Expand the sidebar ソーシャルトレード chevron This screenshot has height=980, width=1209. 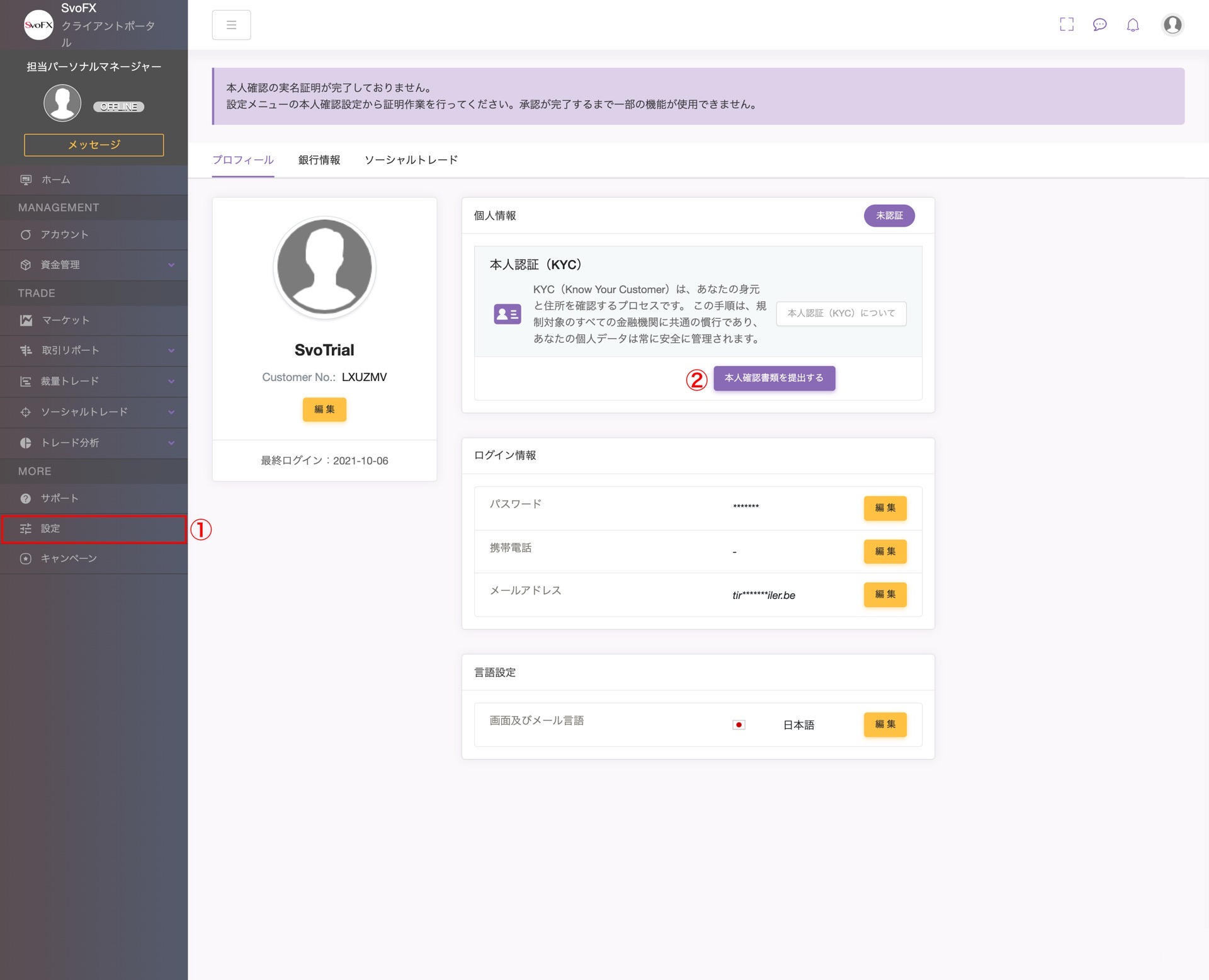(171, 413)
